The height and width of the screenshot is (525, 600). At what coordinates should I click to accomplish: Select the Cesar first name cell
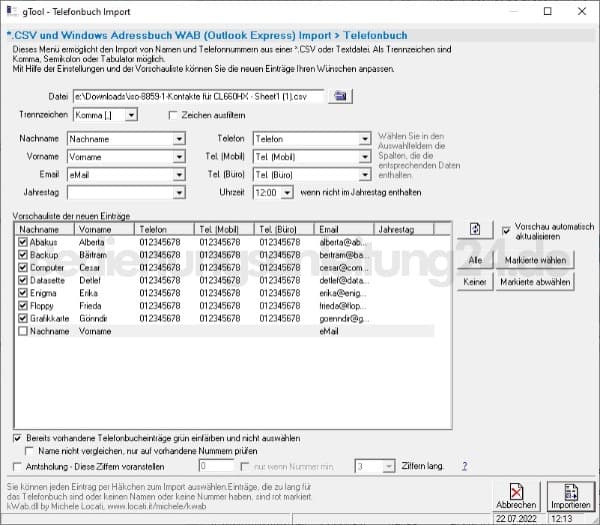(90, 267)
